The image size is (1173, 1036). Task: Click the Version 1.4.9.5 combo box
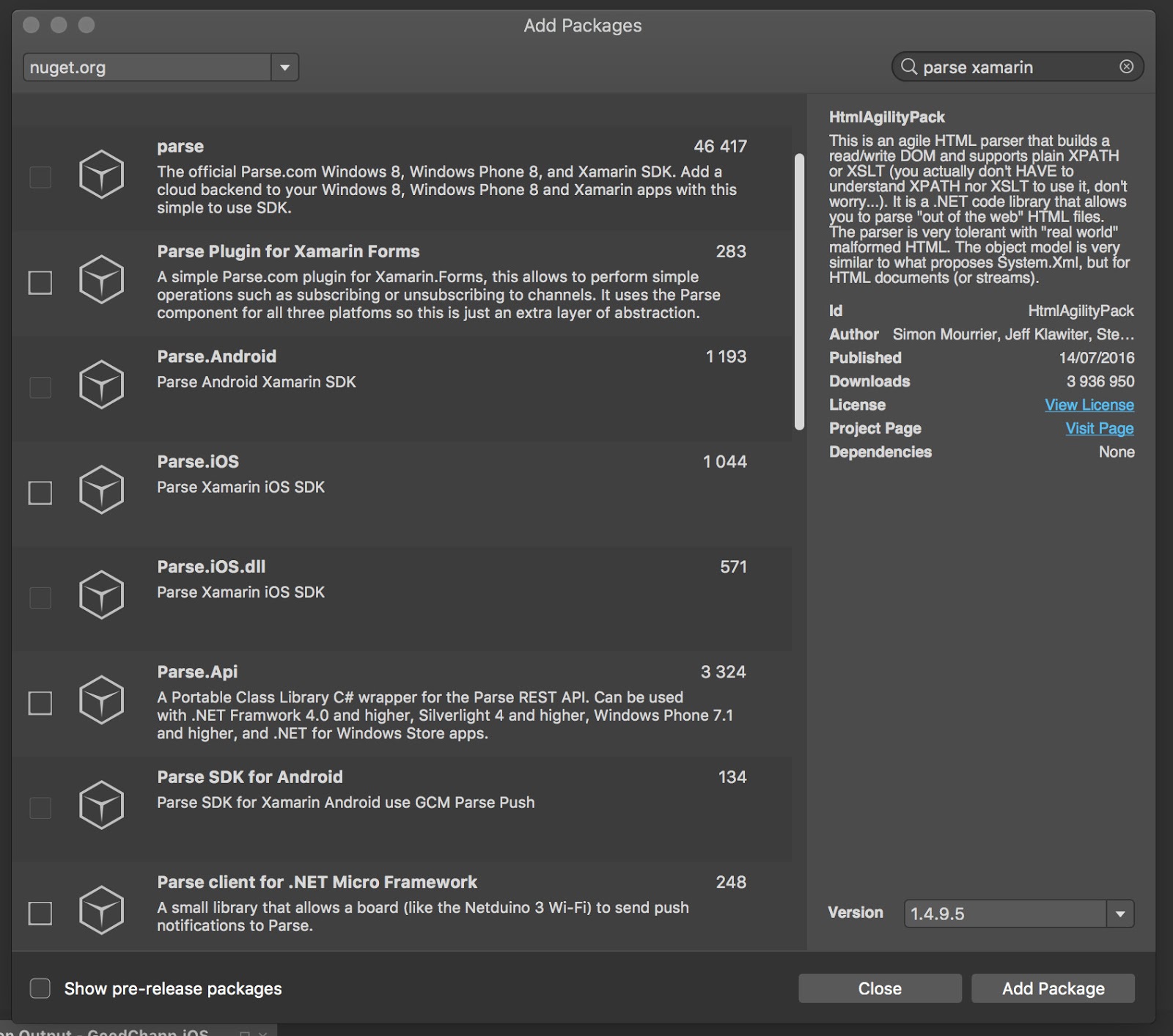[1019, 914]
